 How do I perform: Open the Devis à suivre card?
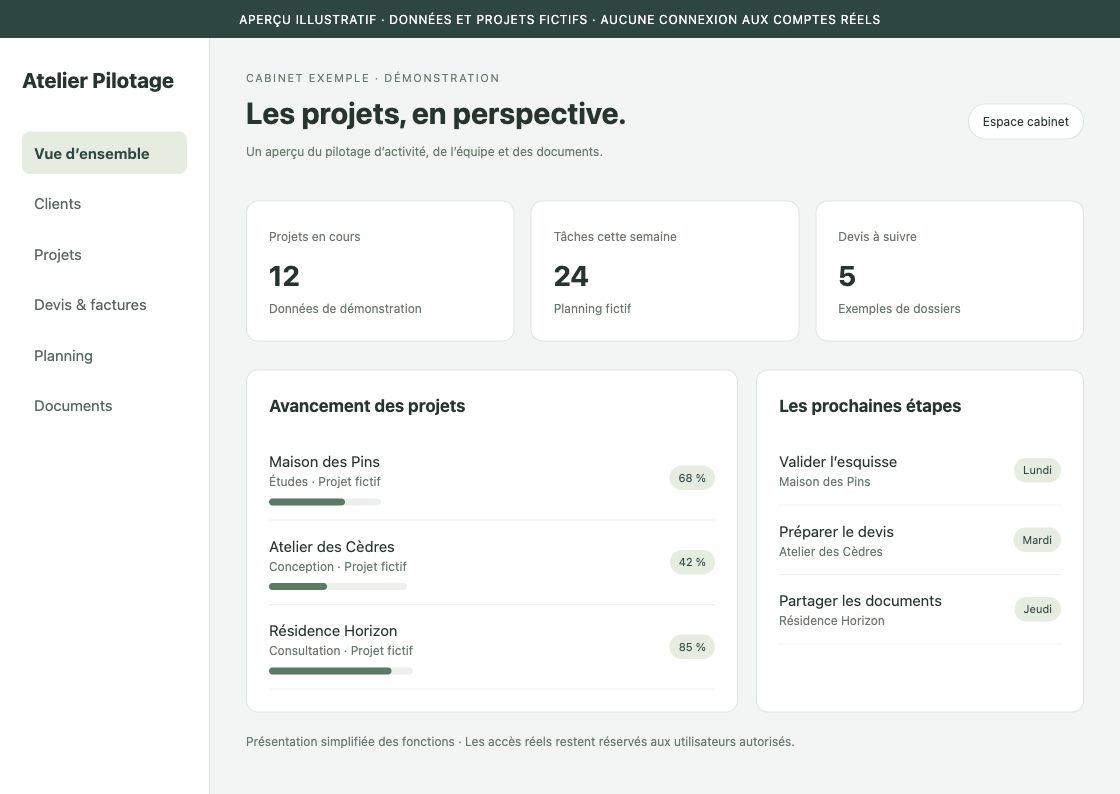pyautogui.click(x=949, y=271)
